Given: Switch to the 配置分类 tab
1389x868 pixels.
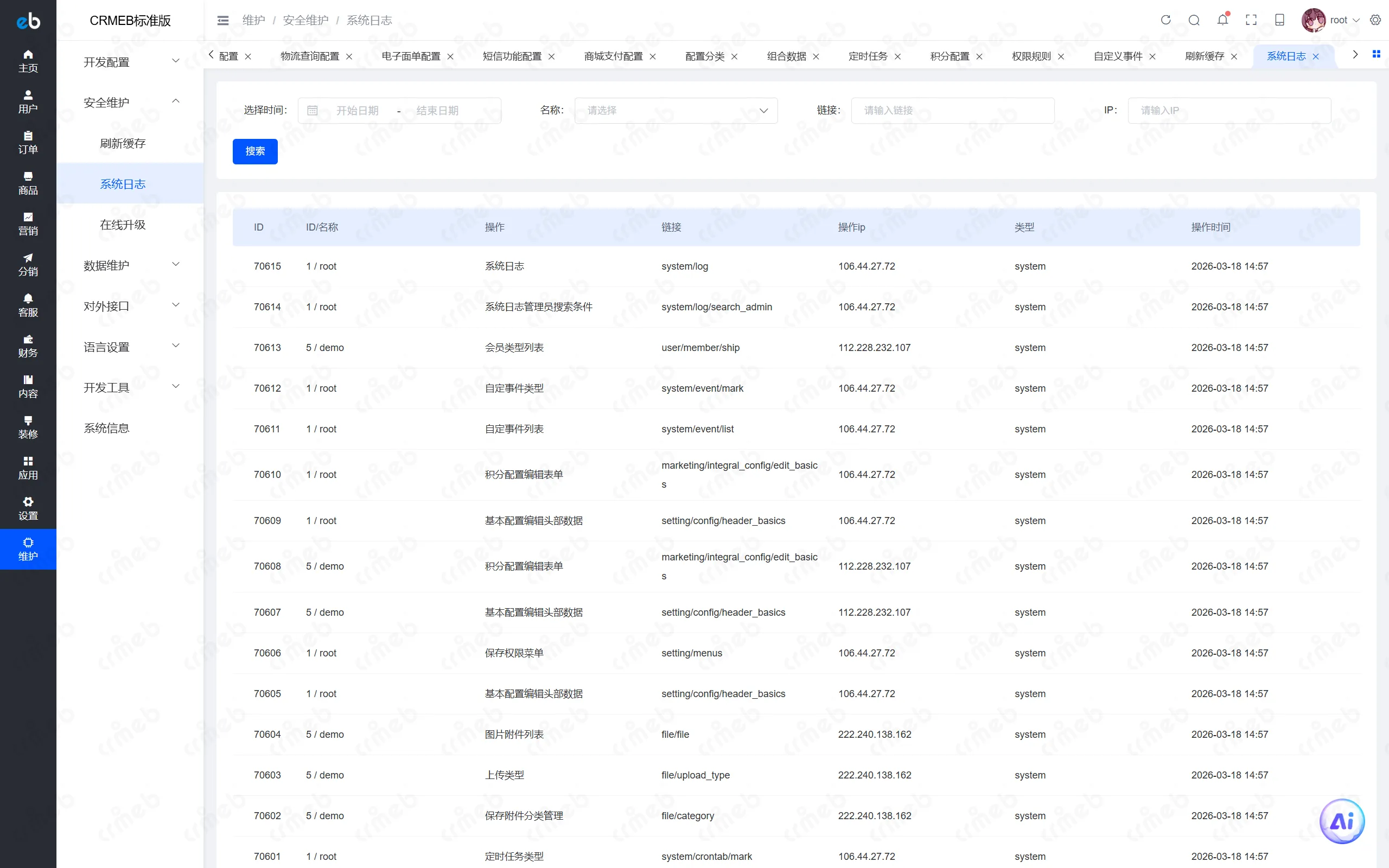Looking at the screenshot, I should [704, 56].
